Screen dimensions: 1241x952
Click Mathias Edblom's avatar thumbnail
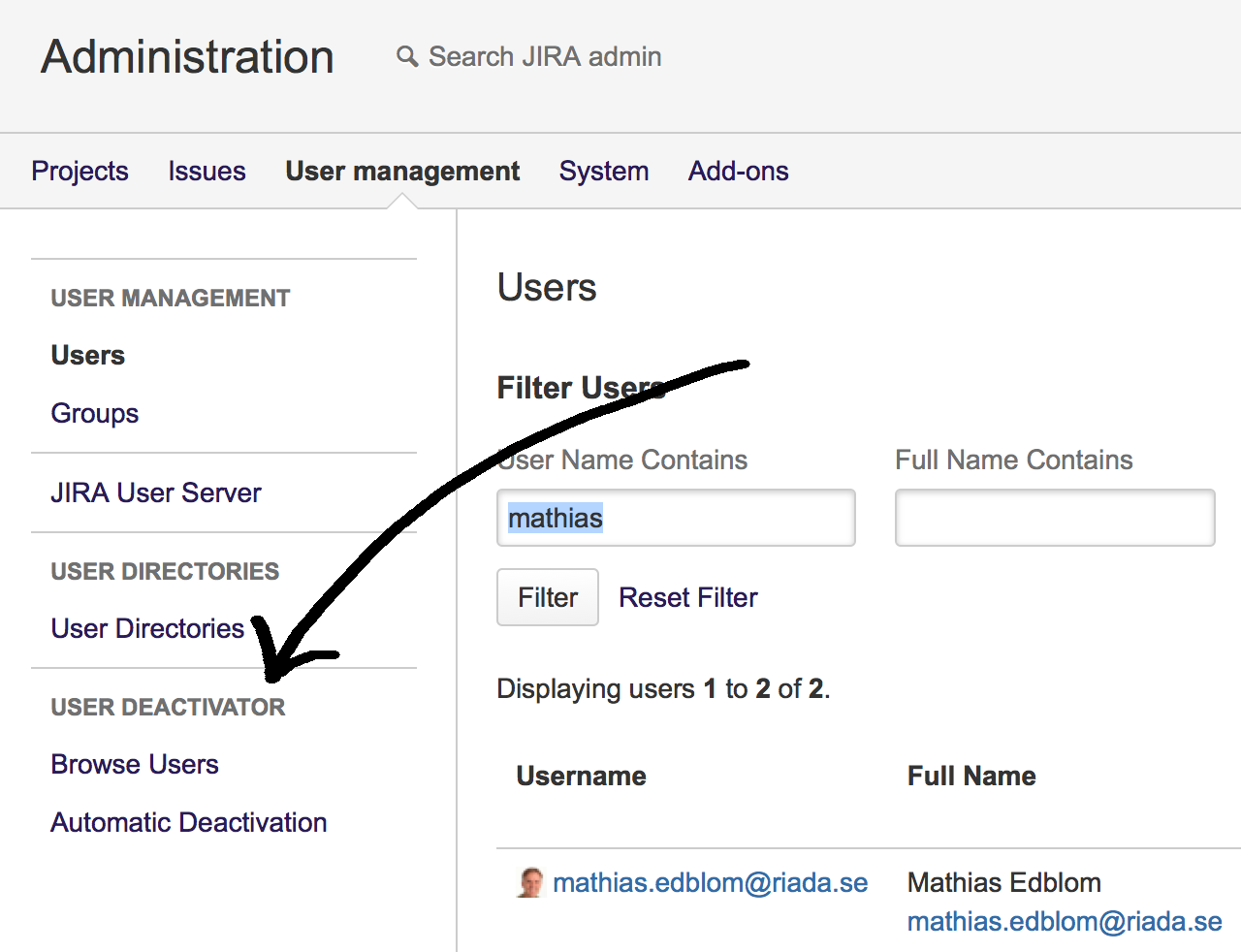click(x=530, y=882)
